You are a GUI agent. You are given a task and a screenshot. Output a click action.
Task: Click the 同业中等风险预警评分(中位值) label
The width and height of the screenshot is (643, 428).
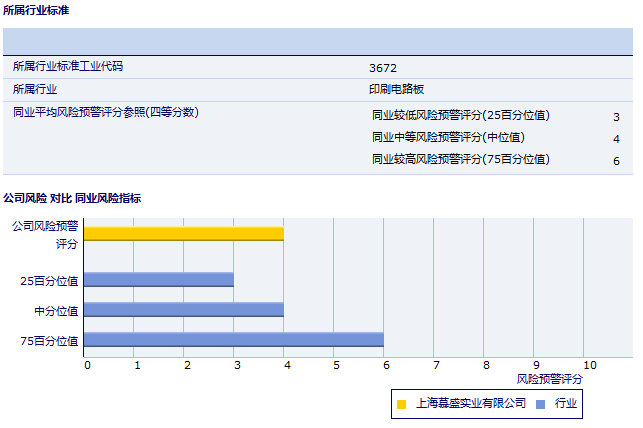(x=448, y=137)
